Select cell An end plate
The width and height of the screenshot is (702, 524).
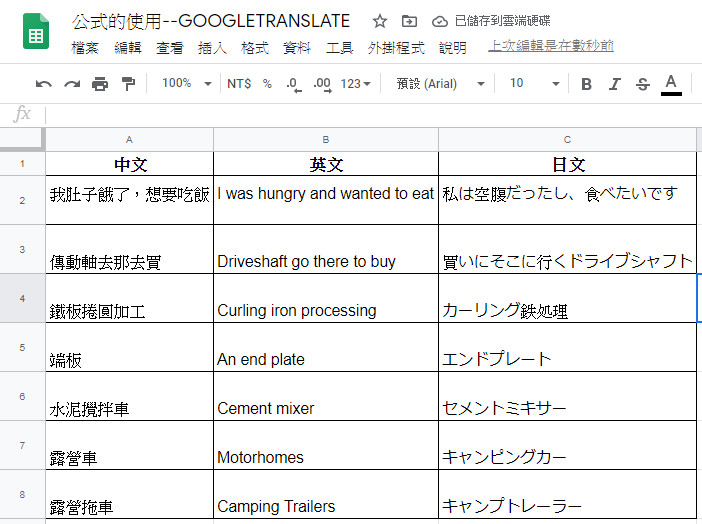(x=326, y=348)
